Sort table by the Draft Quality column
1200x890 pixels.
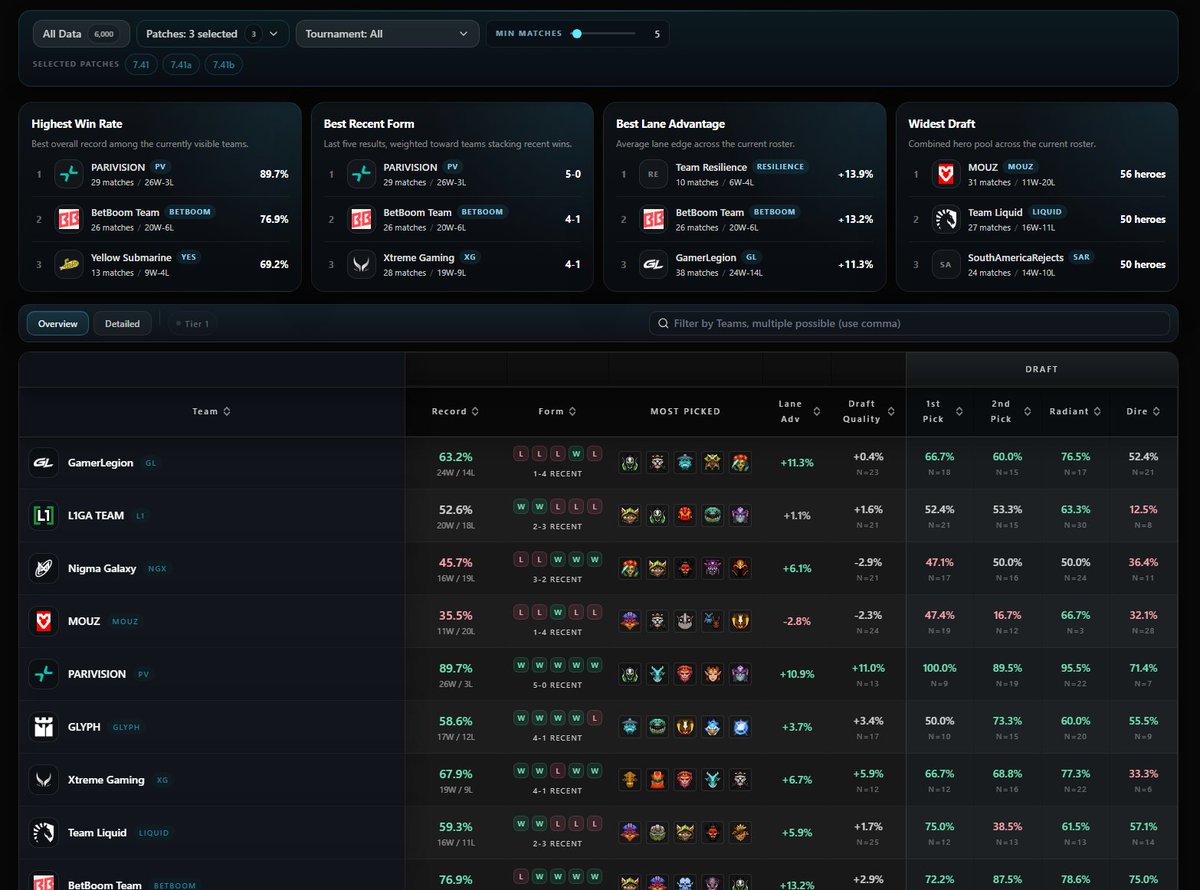click(x=868, y=411)
